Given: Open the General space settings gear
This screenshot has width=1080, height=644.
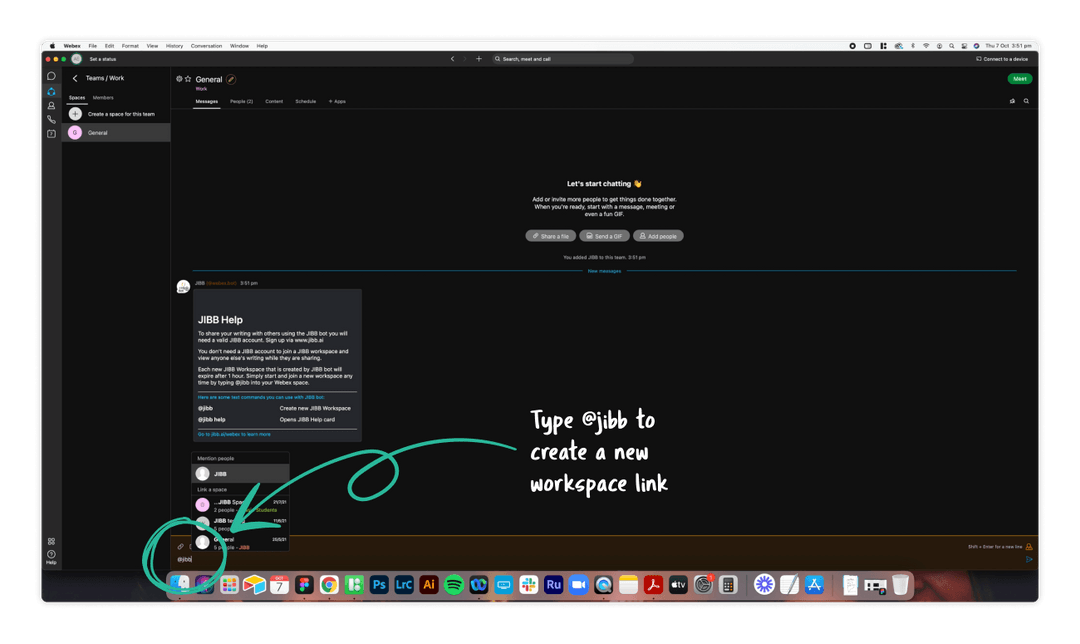Looking at the screenshot, I should click(179, 79).
